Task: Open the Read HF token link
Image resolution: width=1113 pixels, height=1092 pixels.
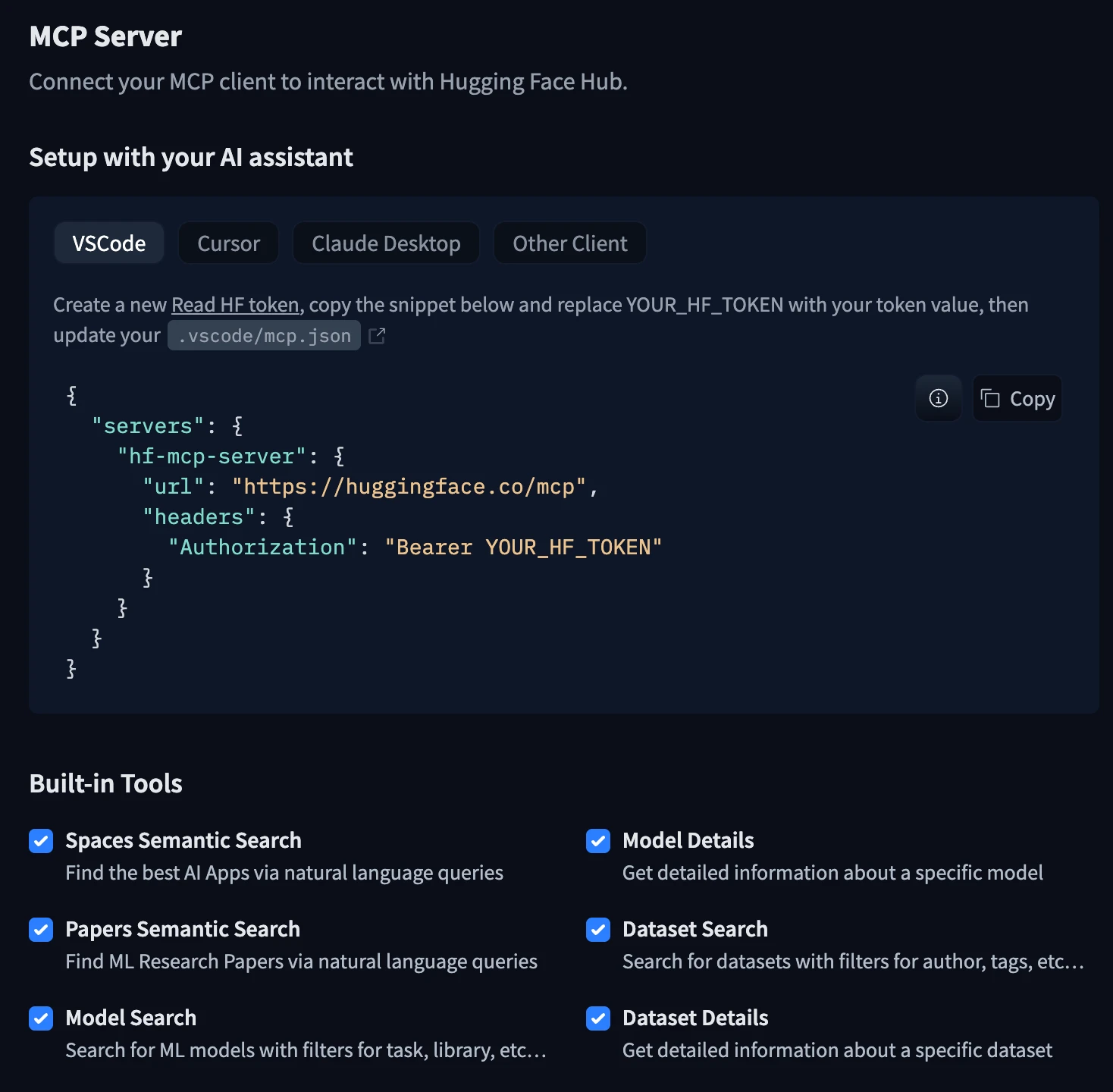Action: (235, 305)
